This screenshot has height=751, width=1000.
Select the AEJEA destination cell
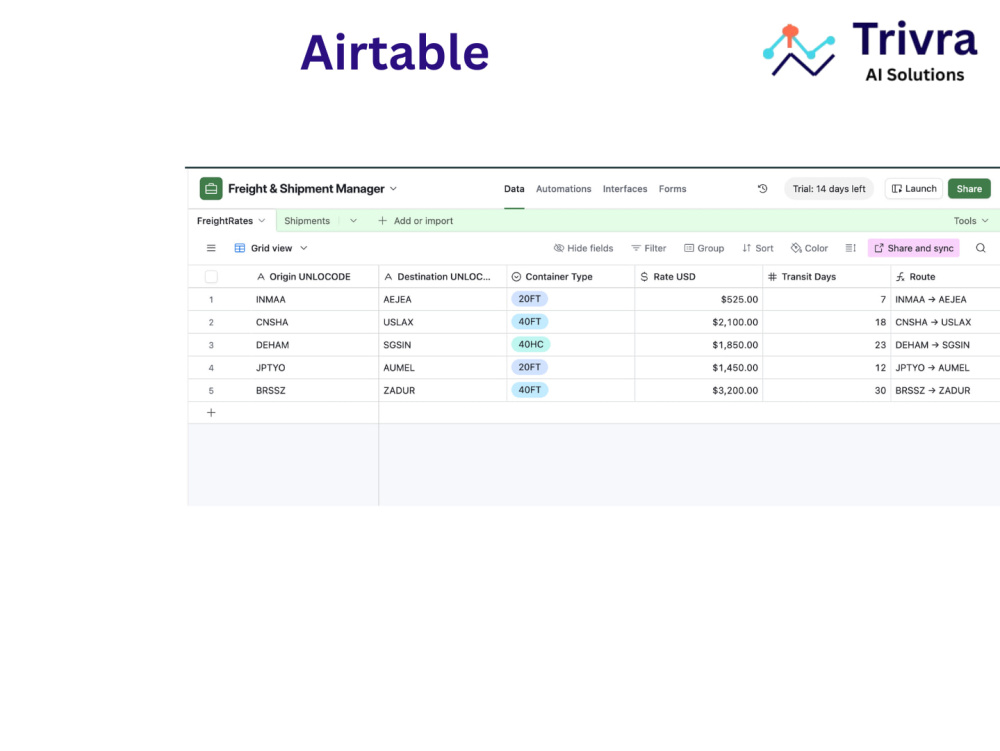(x=443, y=299)
